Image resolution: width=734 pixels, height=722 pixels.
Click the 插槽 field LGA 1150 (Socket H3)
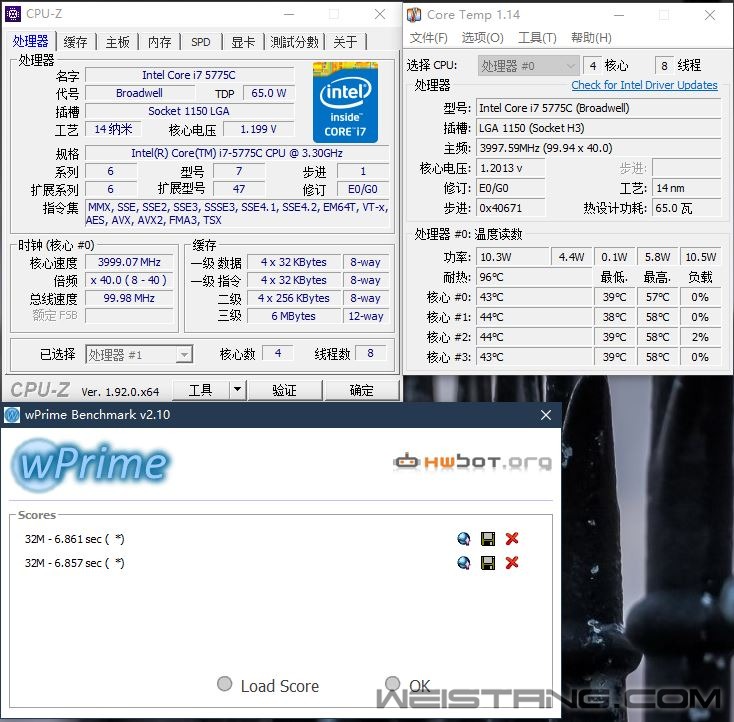tap(598, 128)
